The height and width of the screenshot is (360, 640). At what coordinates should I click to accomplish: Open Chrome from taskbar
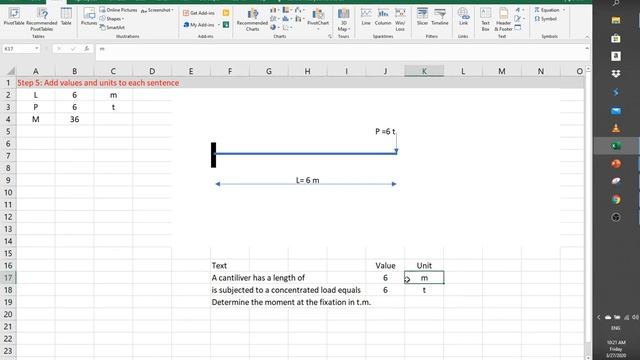click(616, 199)
